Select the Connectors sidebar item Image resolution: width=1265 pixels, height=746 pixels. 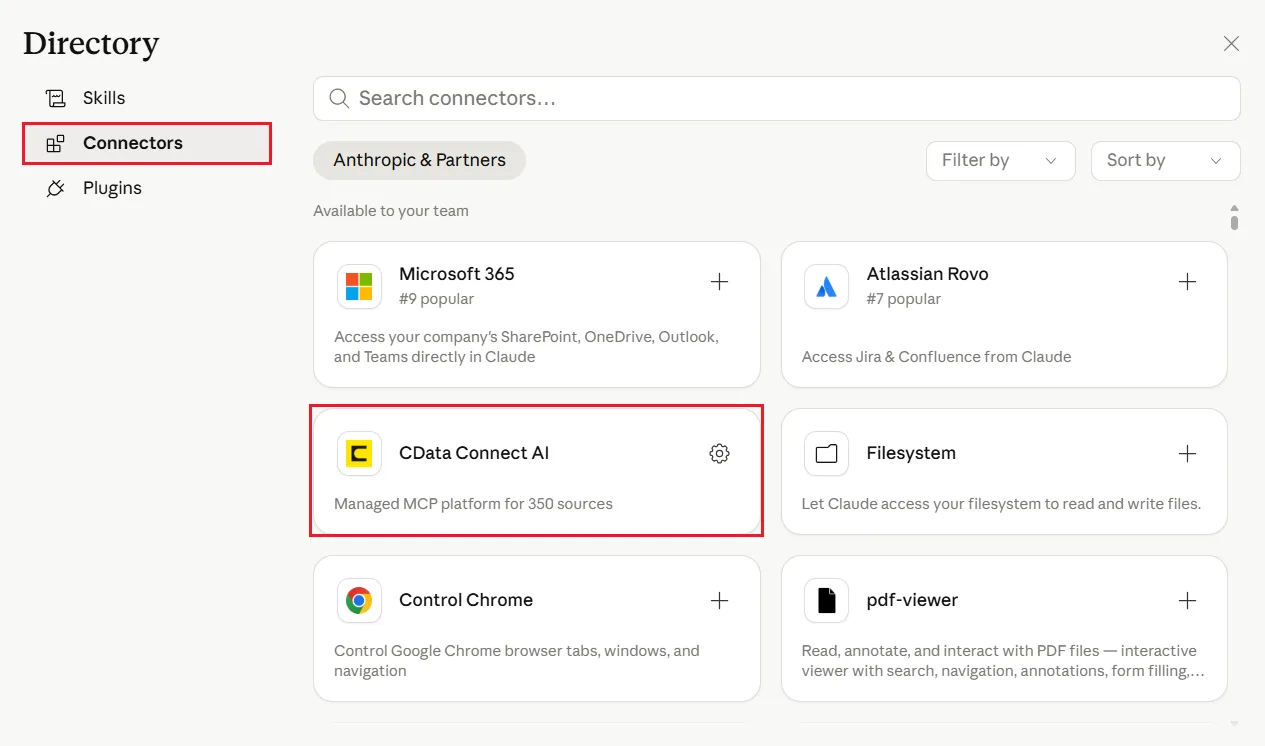(146, 143)
